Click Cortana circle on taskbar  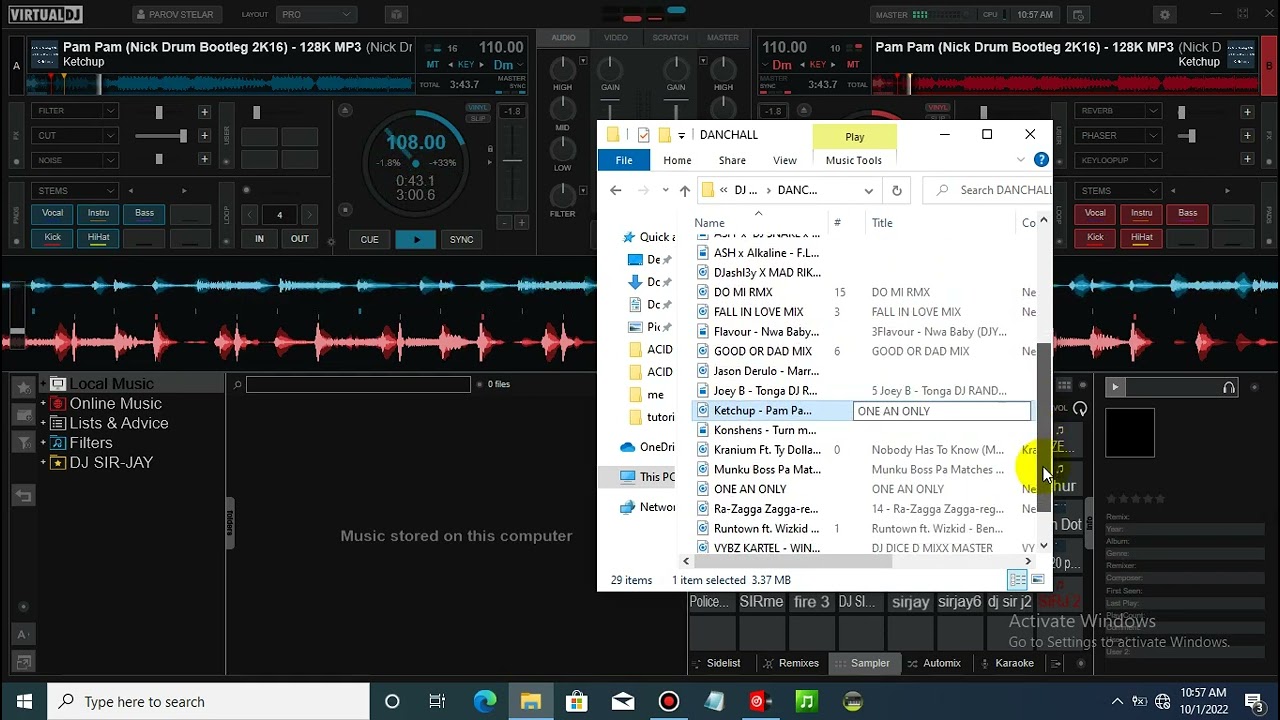(x=392, y=702)
